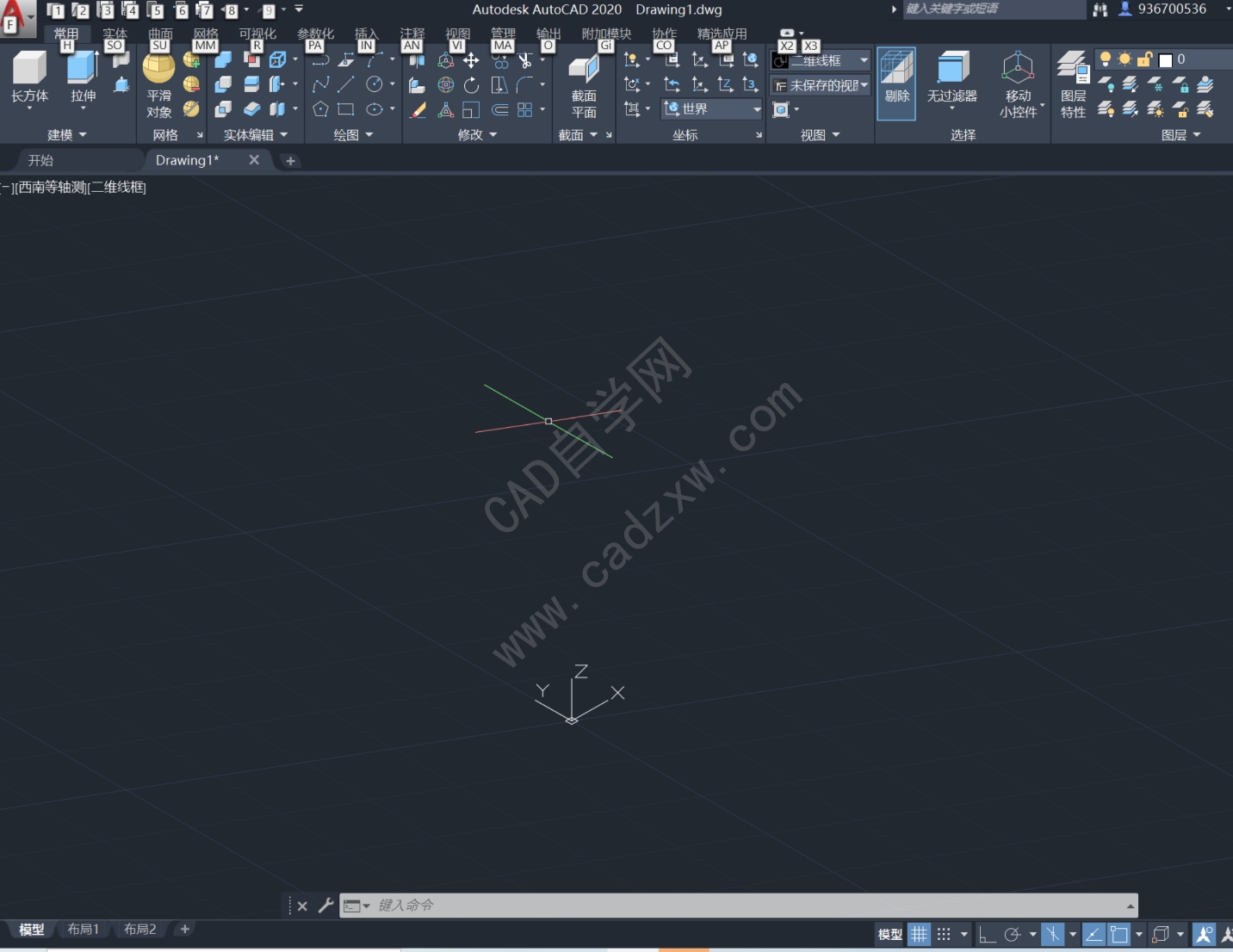
Task: Toggle ortho mode in status bar
Action: point(987,934)
